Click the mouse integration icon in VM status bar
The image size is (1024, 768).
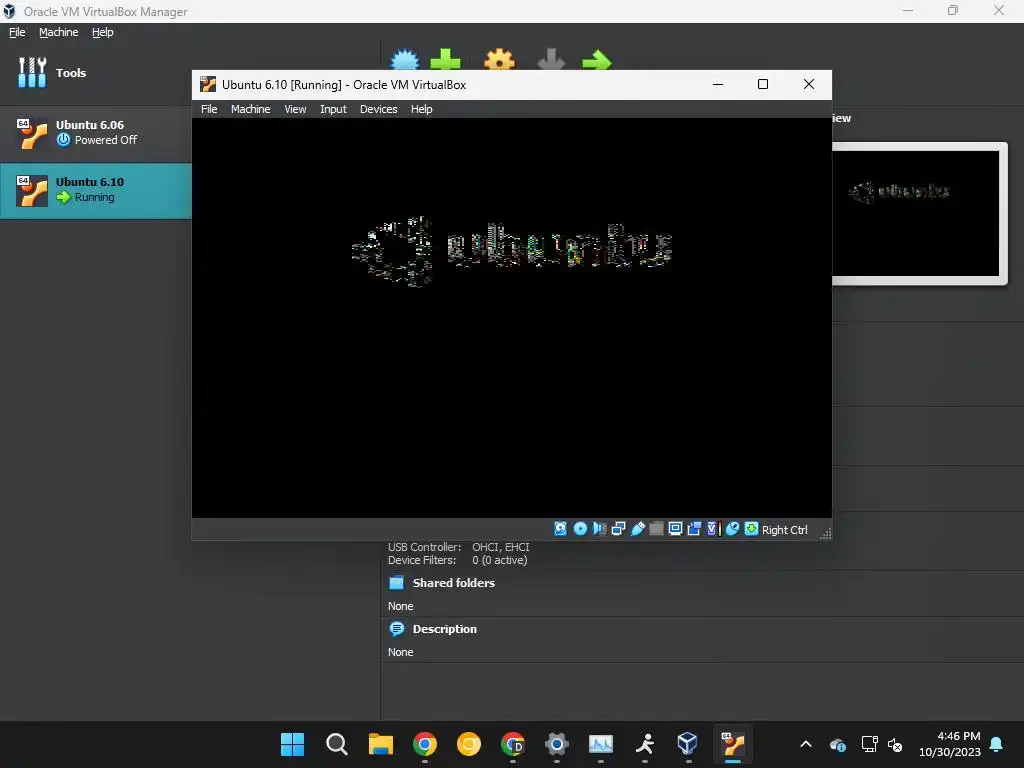tap(732, 529)
